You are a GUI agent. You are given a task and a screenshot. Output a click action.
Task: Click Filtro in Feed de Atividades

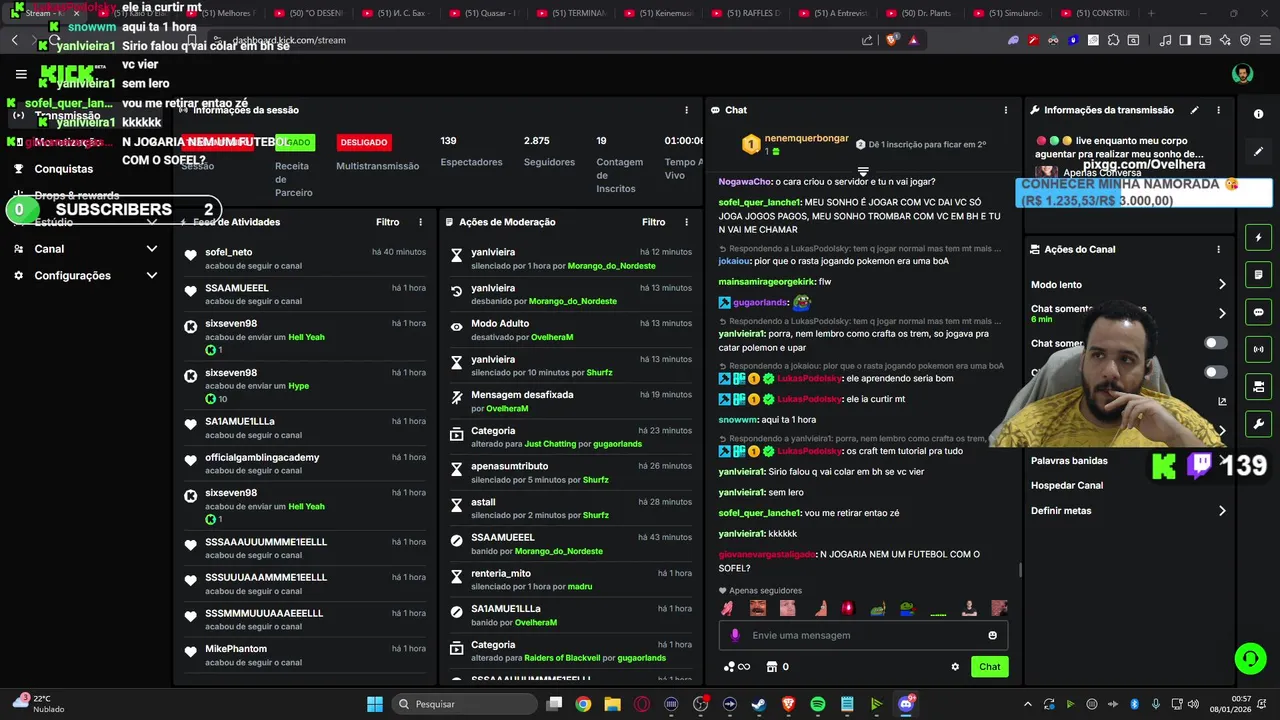point(387,222)
